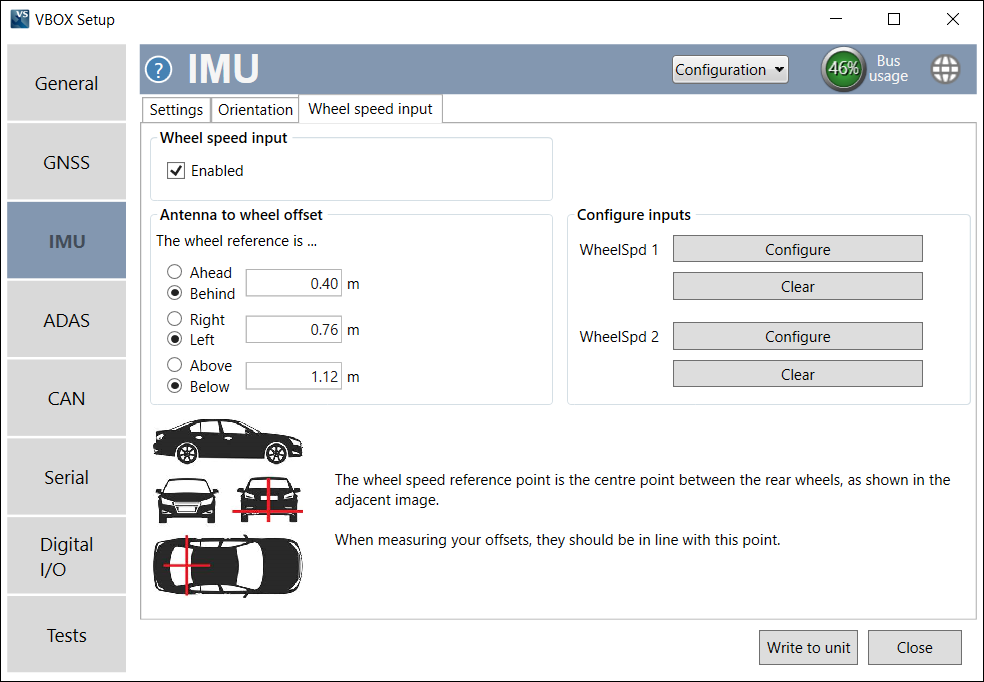Open the CAN section
The width and height of the screenshot is (984, 682).
67,398
